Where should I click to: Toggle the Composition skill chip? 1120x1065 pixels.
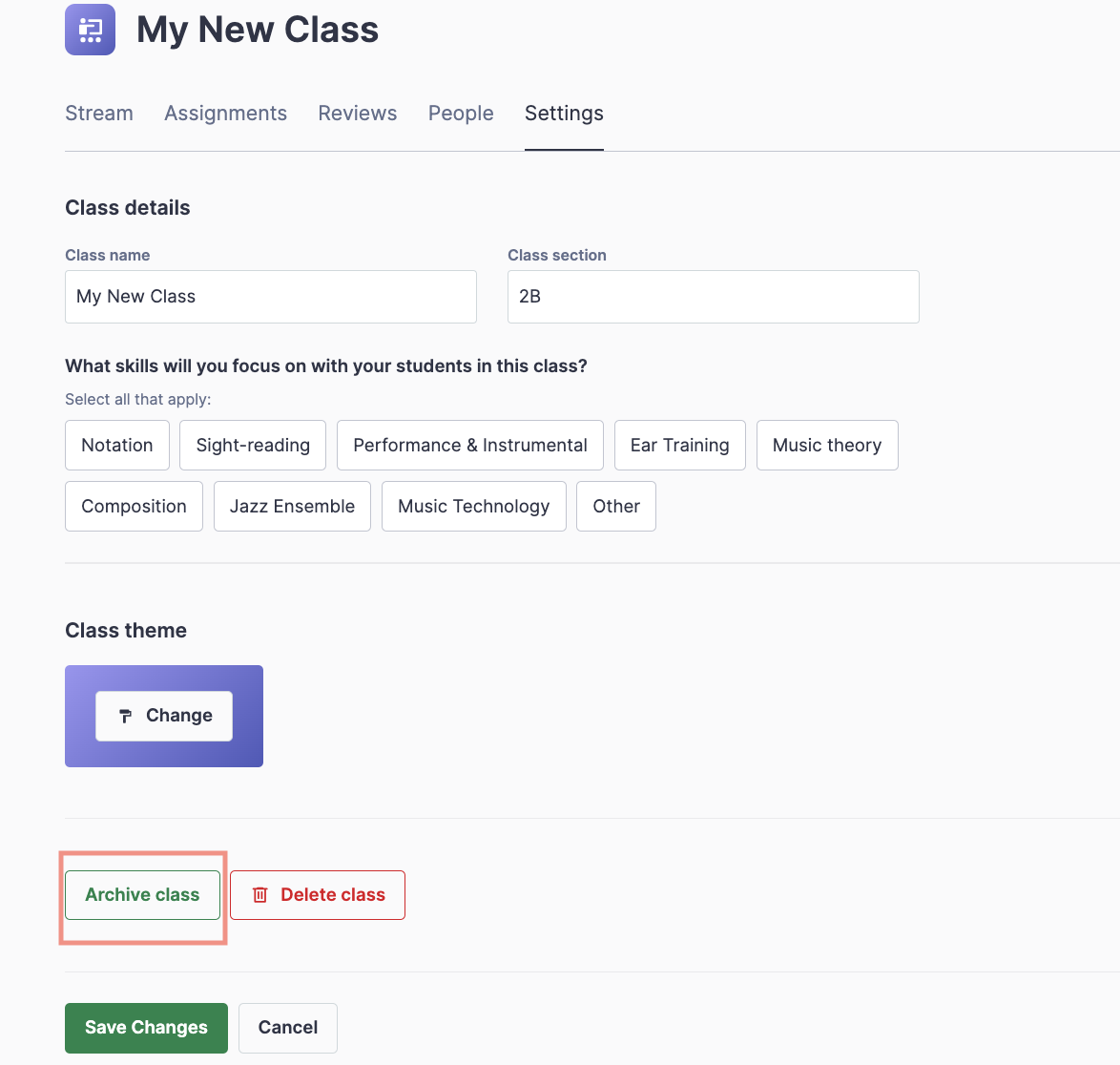point(134,507)
